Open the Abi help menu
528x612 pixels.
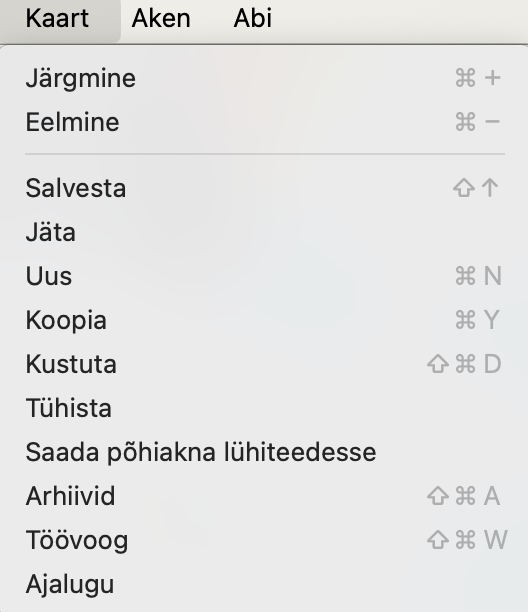[253, 19]
